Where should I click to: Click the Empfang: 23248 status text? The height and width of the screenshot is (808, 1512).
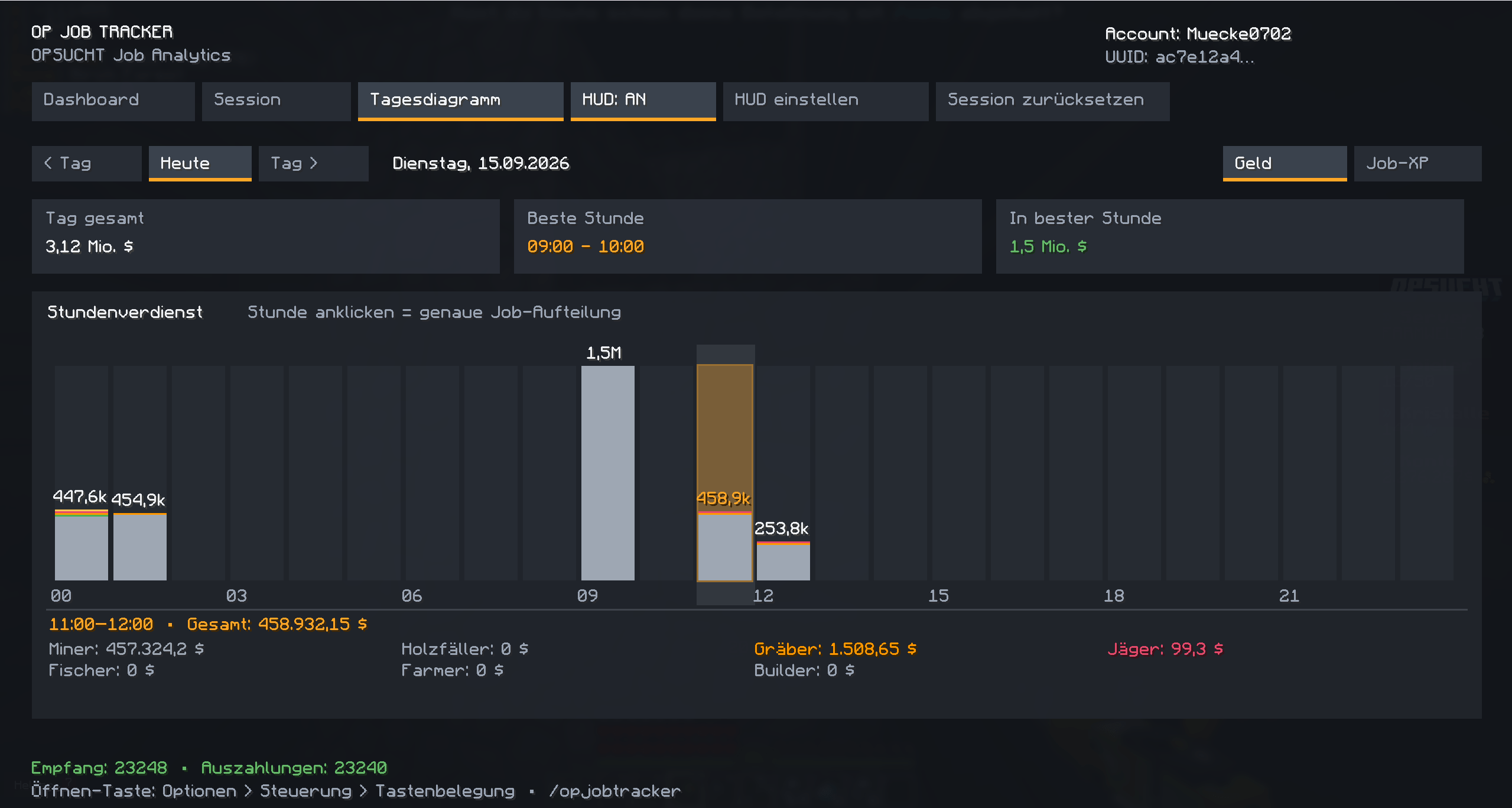99,768
